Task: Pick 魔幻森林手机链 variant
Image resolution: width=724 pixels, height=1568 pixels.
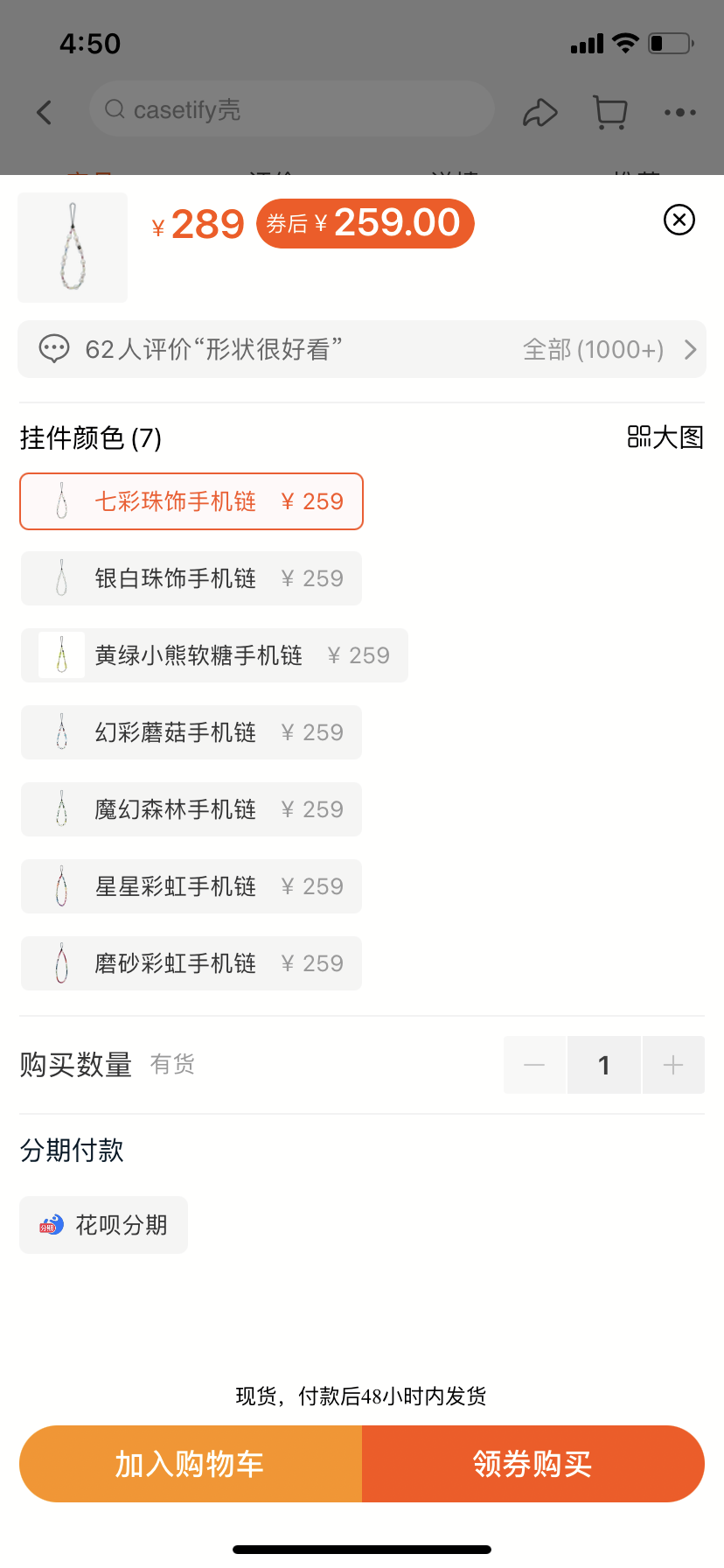Action: pos(191,809)
